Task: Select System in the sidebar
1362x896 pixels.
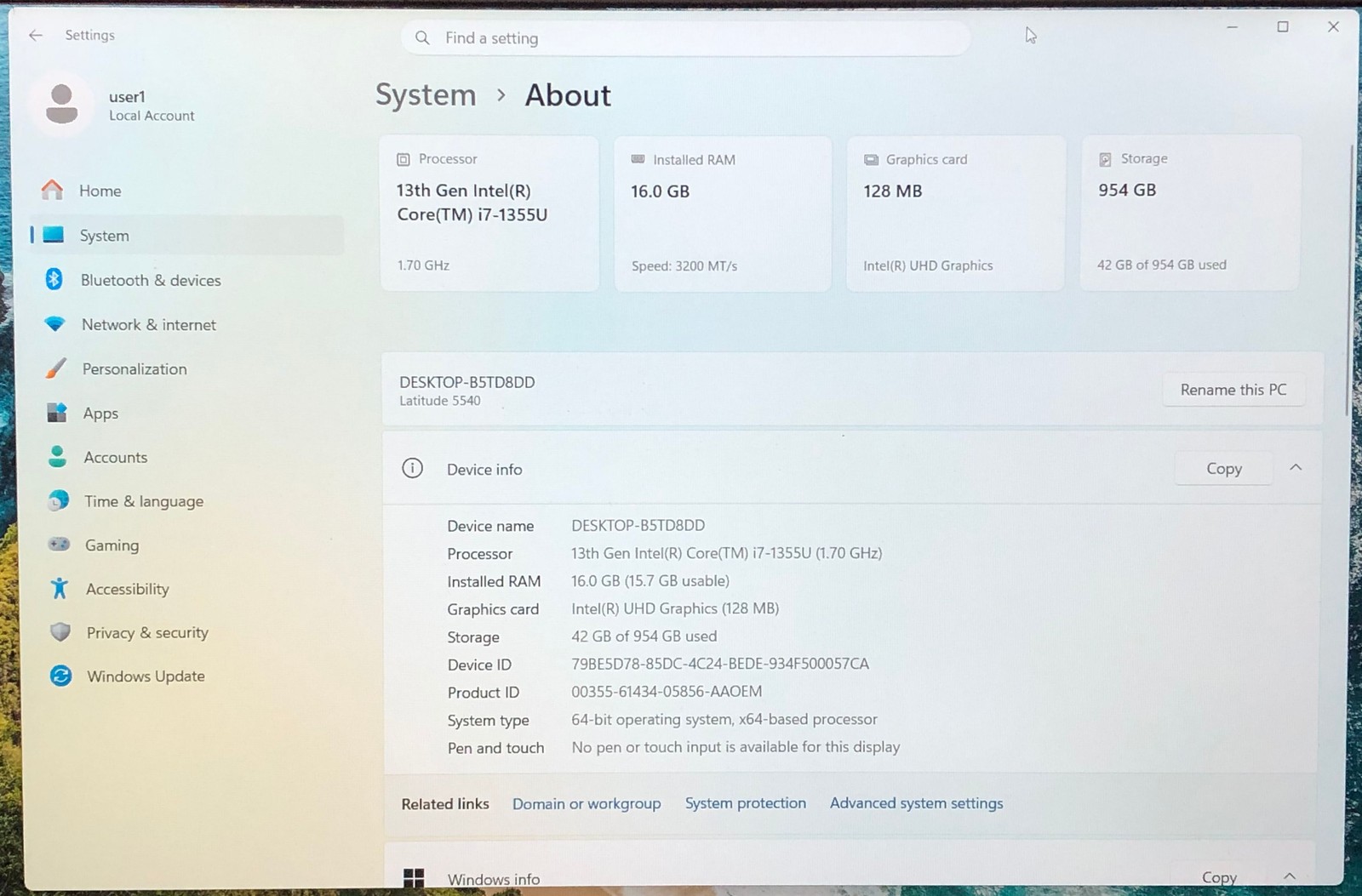Action: coord(187,236)
